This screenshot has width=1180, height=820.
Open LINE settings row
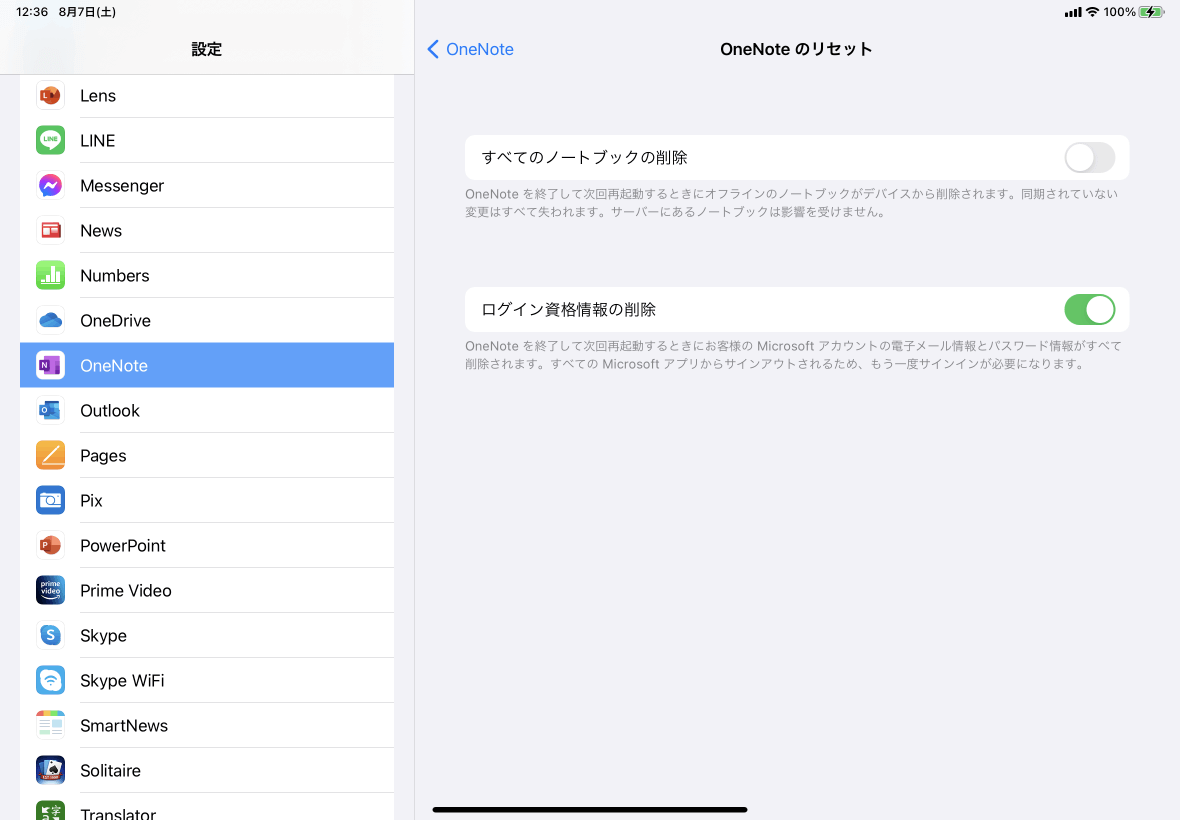207,141
